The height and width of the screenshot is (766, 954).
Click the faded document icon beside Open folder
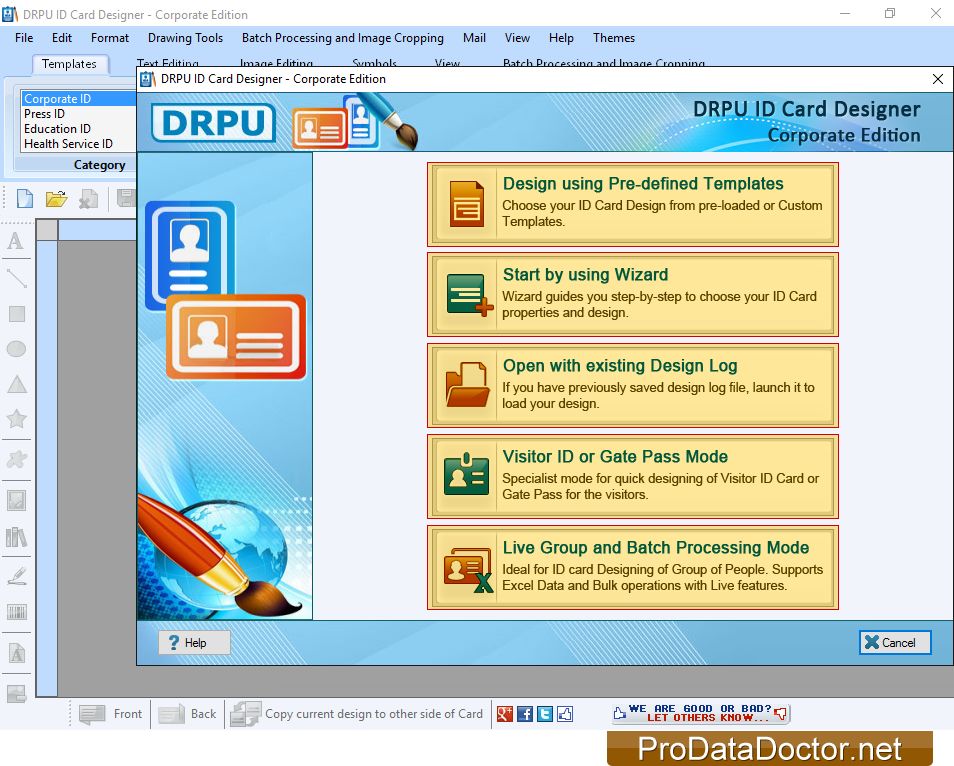point(88,199)
